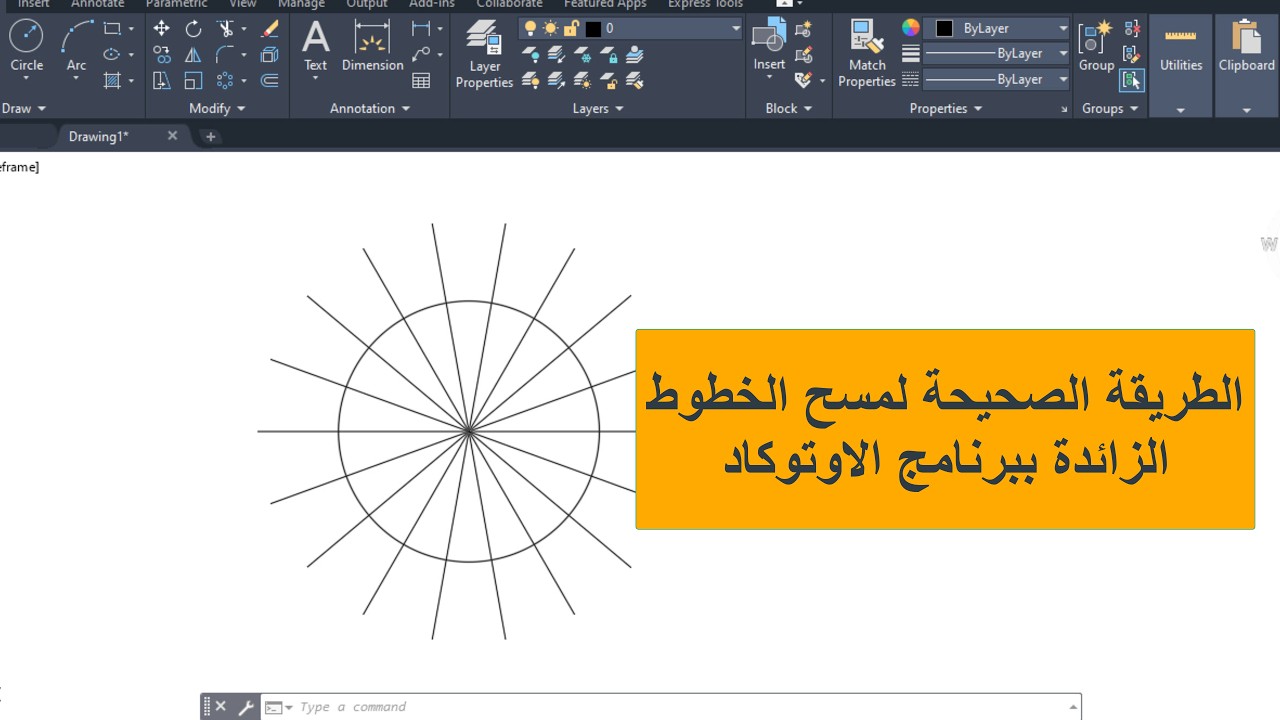Open the Block Editor icon
Image resolution: width=1280 pixels, height=720 pixels.
click(802, 55)
